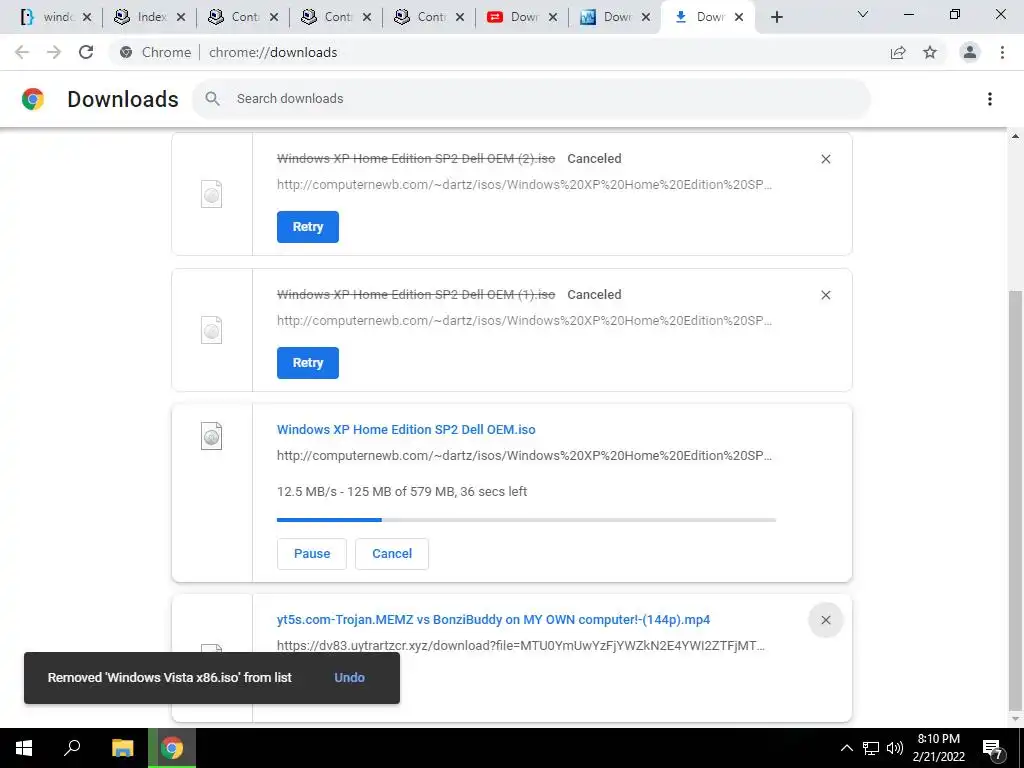Bookmark this page with the star
Image resolution: width=1024 pixels, height=768 pixels.
[930, 52]
